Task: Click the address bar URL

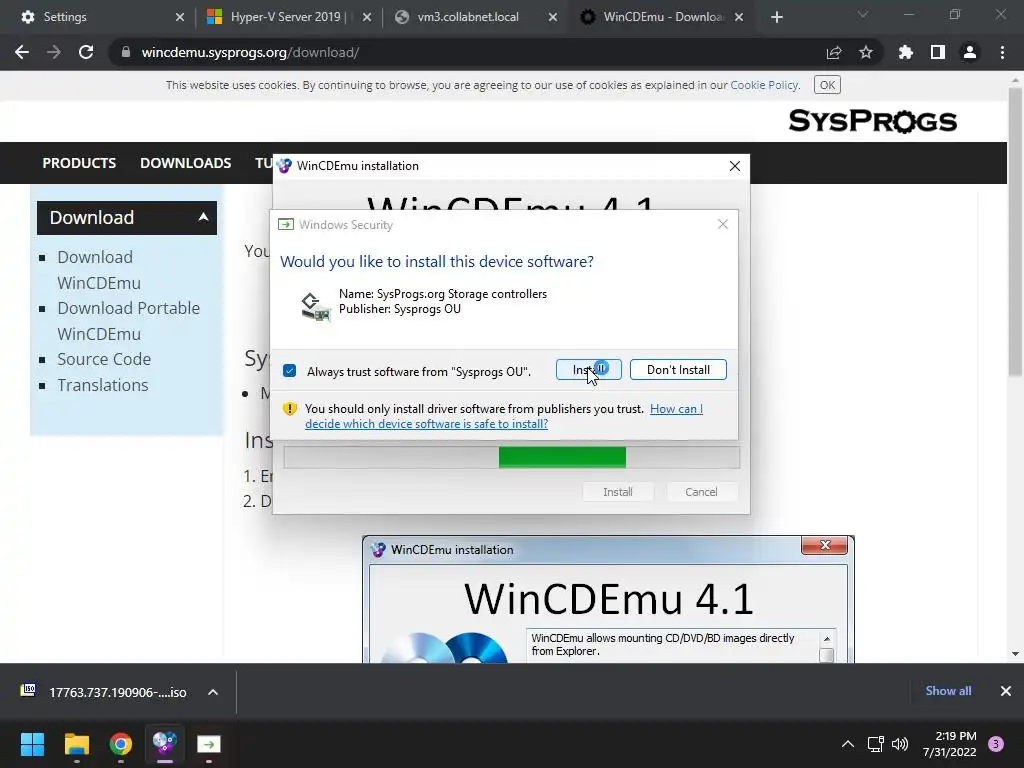Action: point(250,52)
